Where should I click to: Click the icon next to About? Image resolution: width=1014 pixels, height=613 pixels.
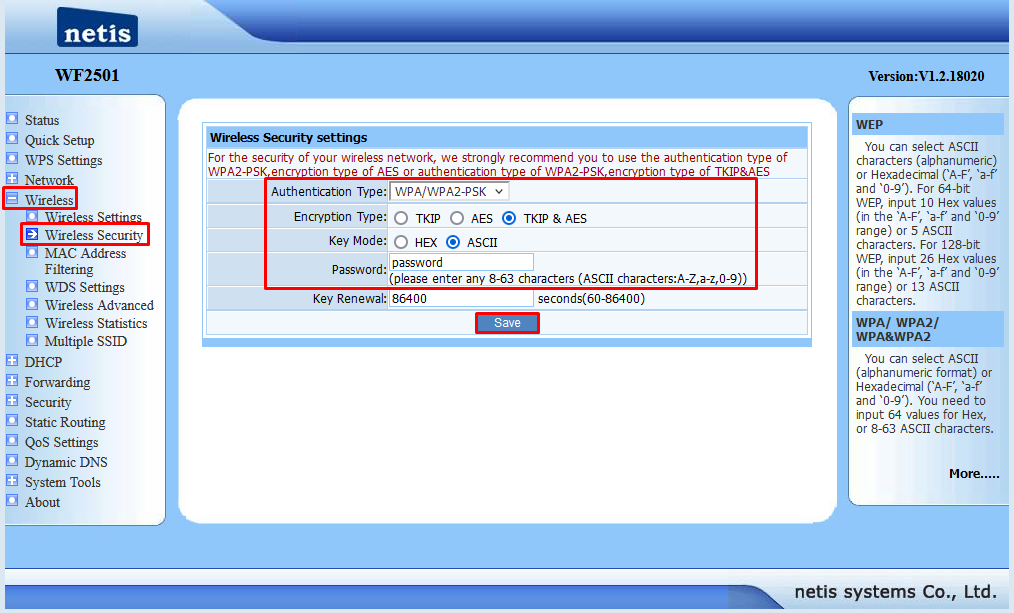click(x=12, y=501)
